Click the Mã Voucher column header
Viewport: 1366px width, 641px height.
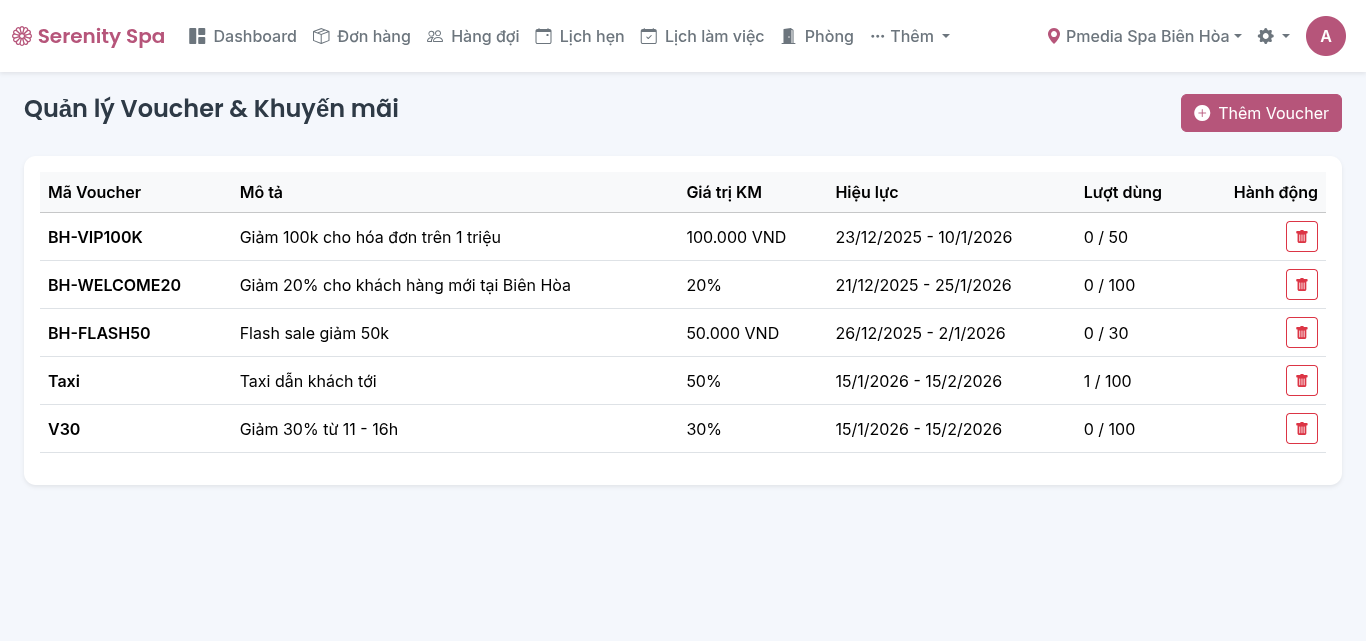(94, 192)
